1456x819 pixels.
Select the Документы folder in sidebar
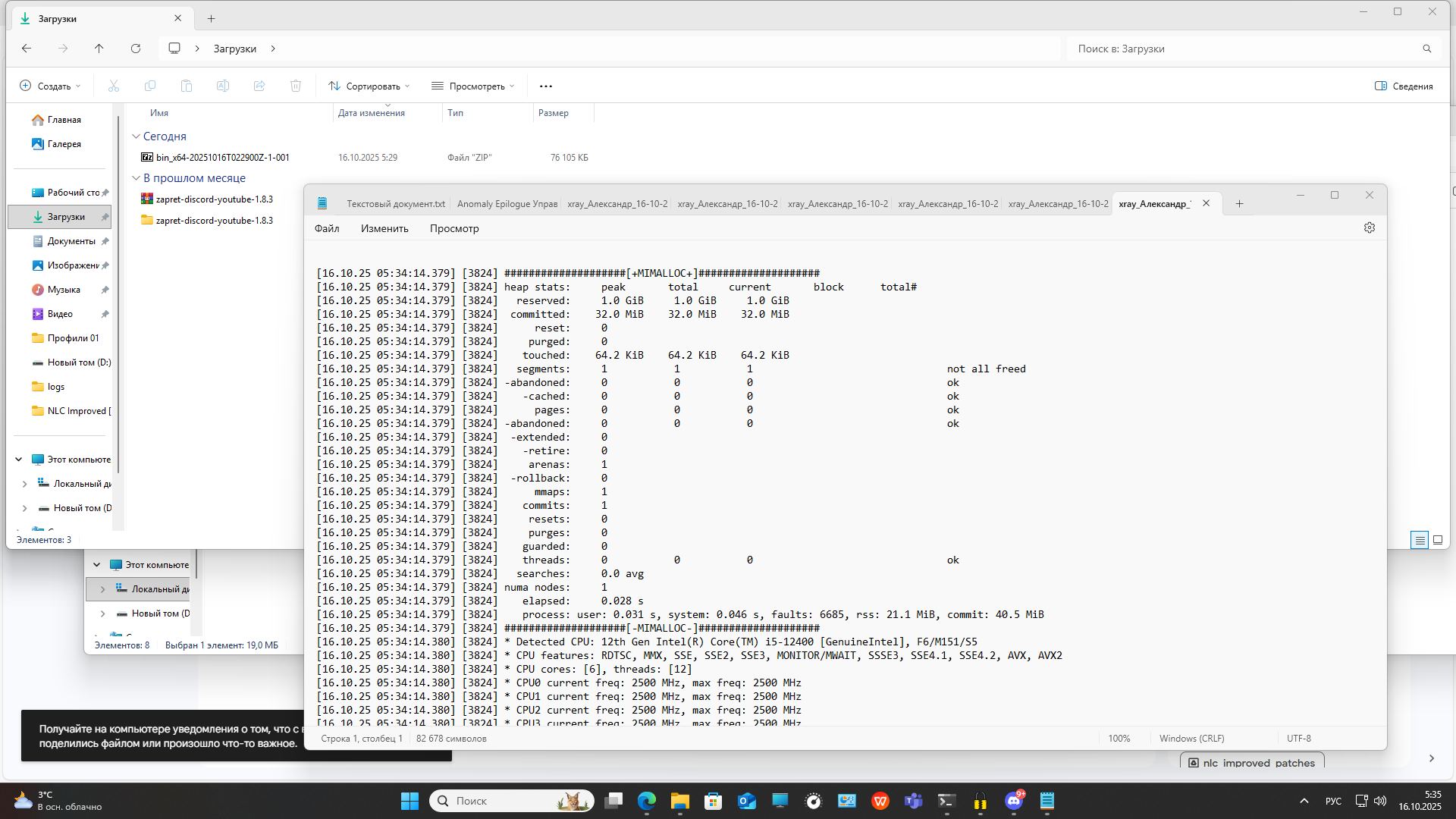click(x=71, y=241)
